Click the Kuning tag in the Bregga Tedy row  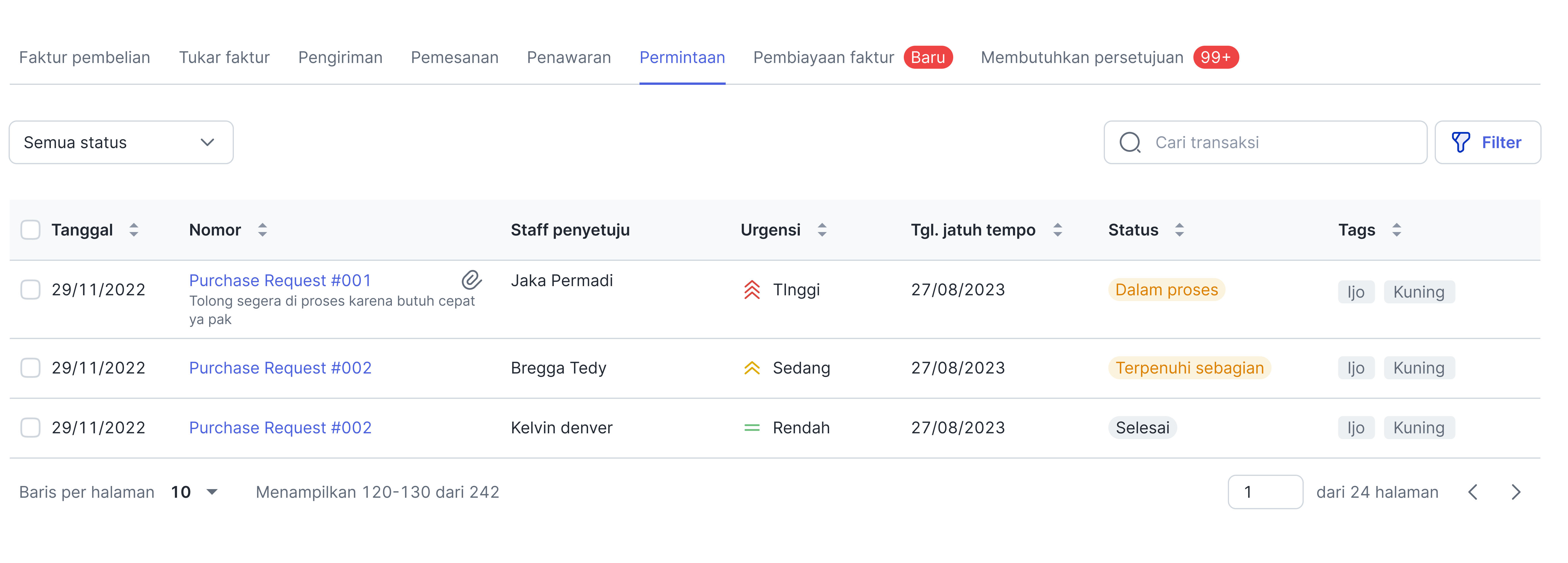coord(1419,368)
